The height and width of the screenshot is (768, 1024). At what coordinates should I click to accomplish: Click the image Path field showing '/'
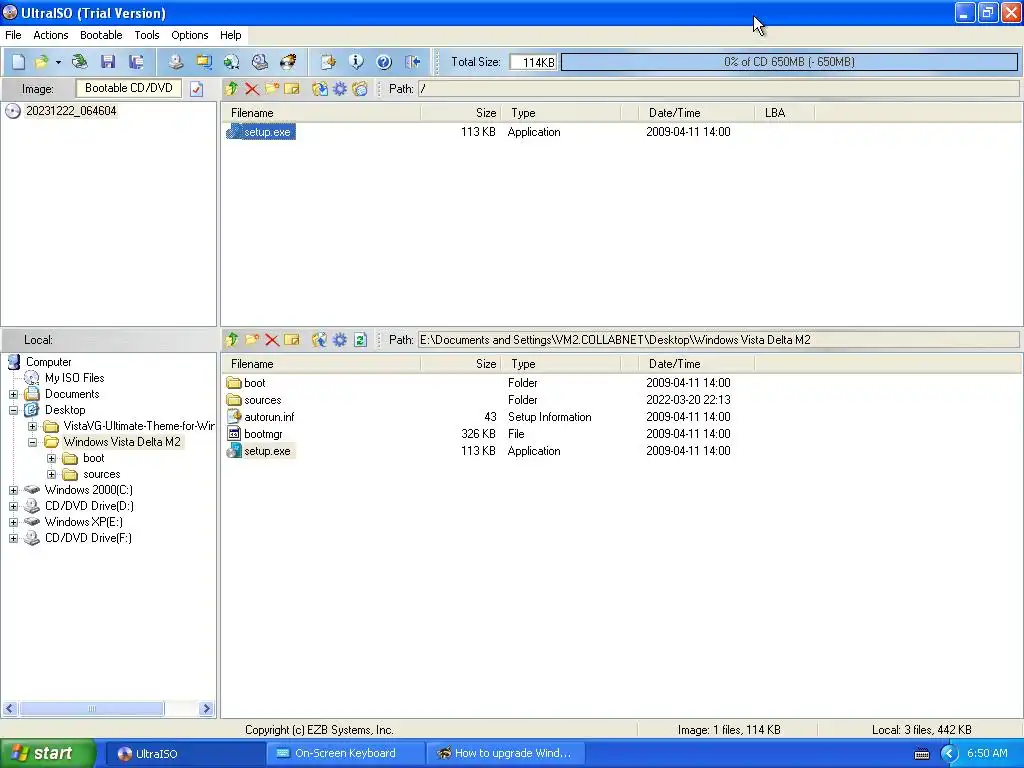(718, 89)
